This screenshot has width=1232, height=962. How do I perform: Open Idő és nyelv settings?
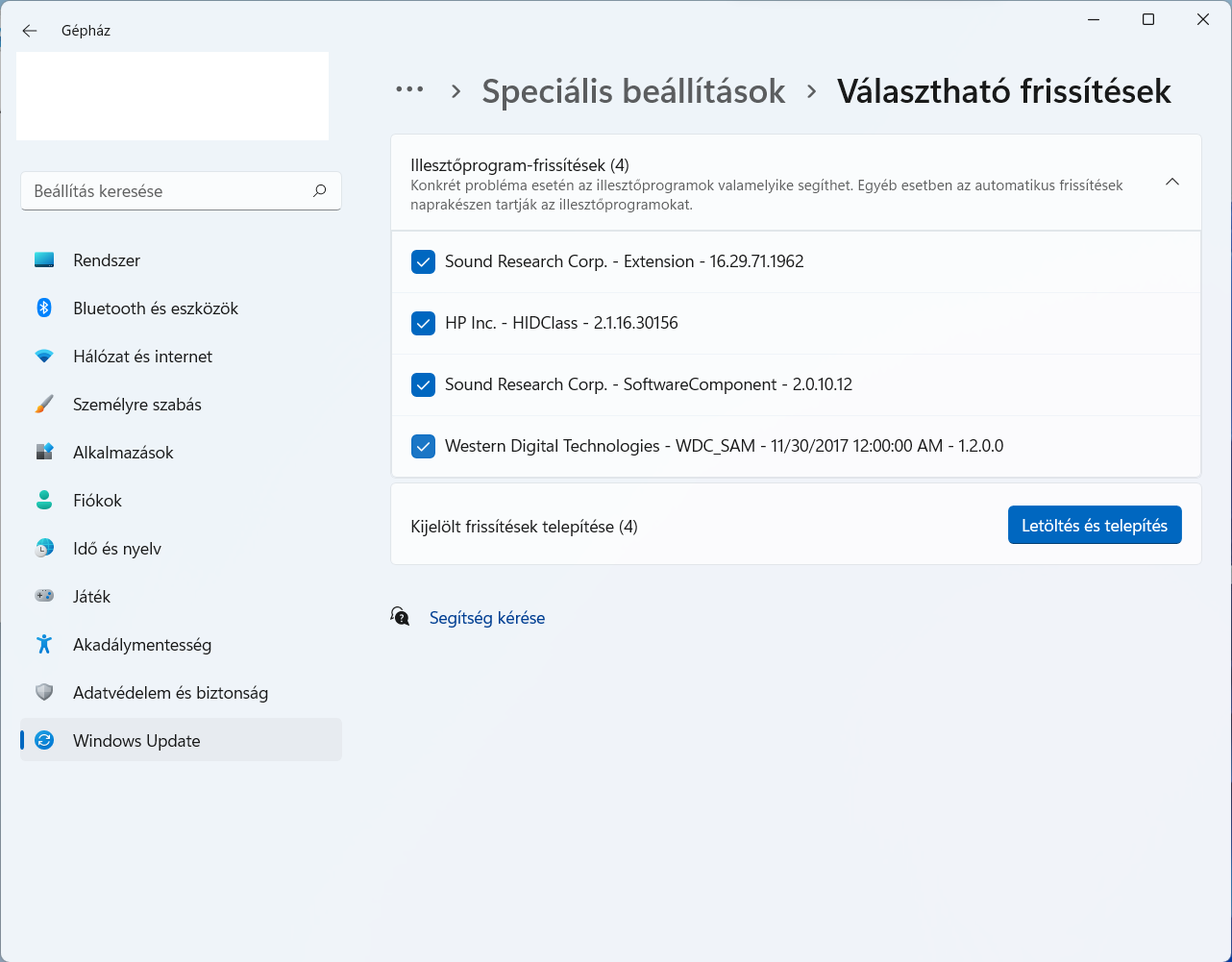[117, 549]
